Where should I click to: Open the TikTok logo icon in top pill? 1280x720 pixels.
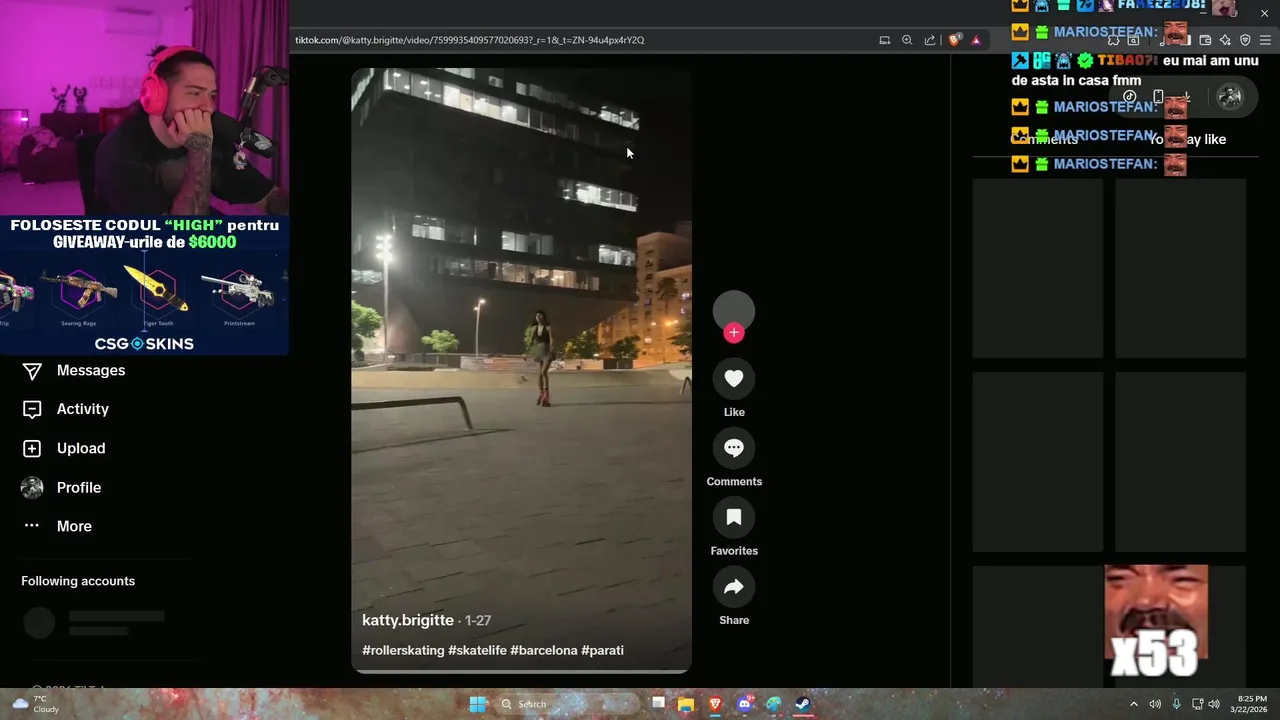click(1129, 97)
